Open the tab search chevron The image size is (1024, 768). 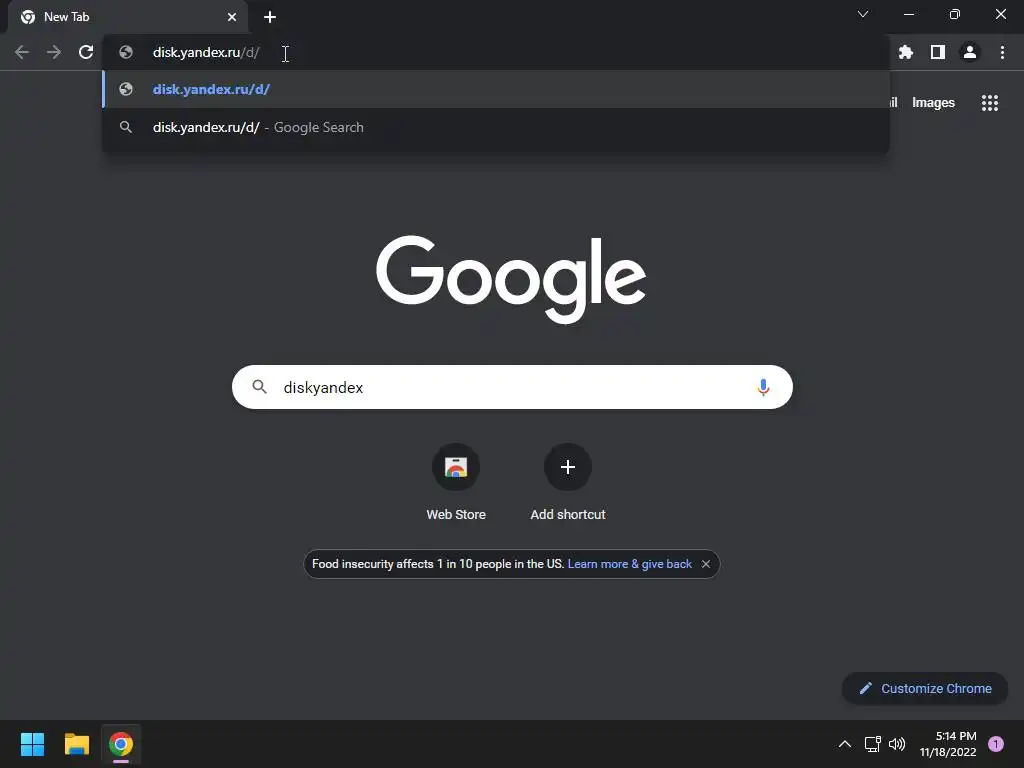coord(863,14)
